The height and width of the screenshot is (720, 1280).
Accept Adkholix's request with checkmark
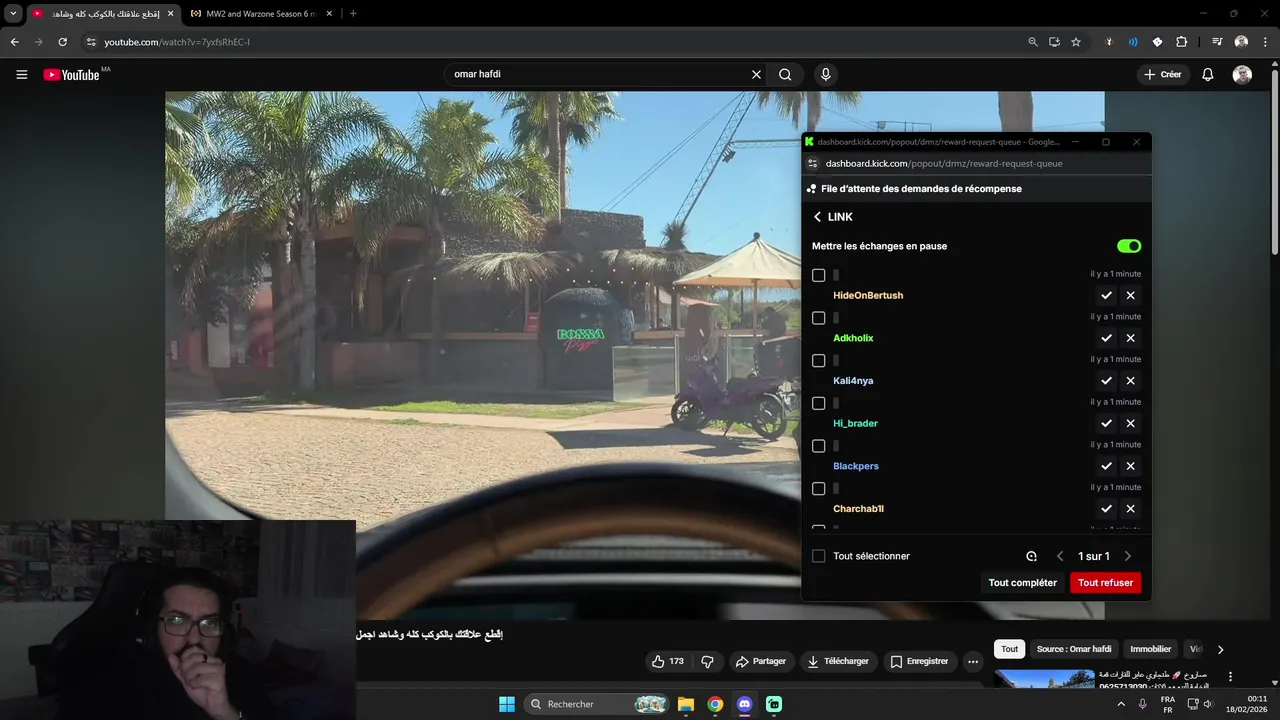(1106, 338)
